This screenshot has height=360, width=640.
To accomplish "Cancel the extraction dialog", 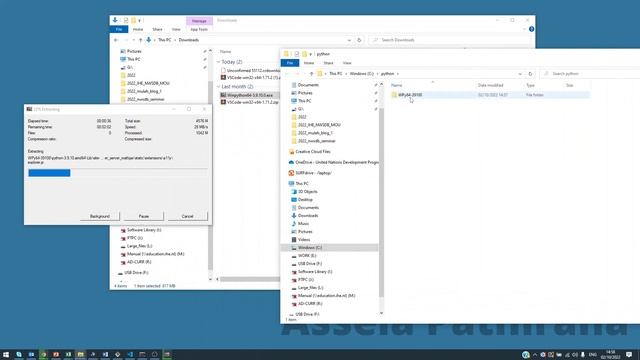I will [187, 216].
